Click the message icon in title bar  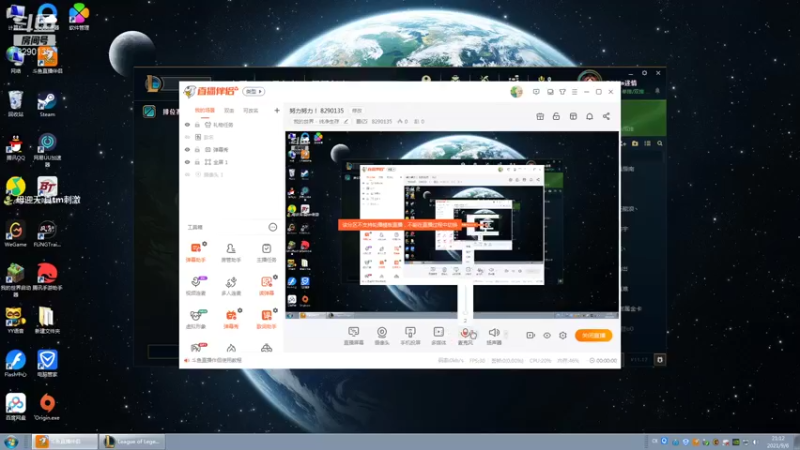[x=536, y=92]
